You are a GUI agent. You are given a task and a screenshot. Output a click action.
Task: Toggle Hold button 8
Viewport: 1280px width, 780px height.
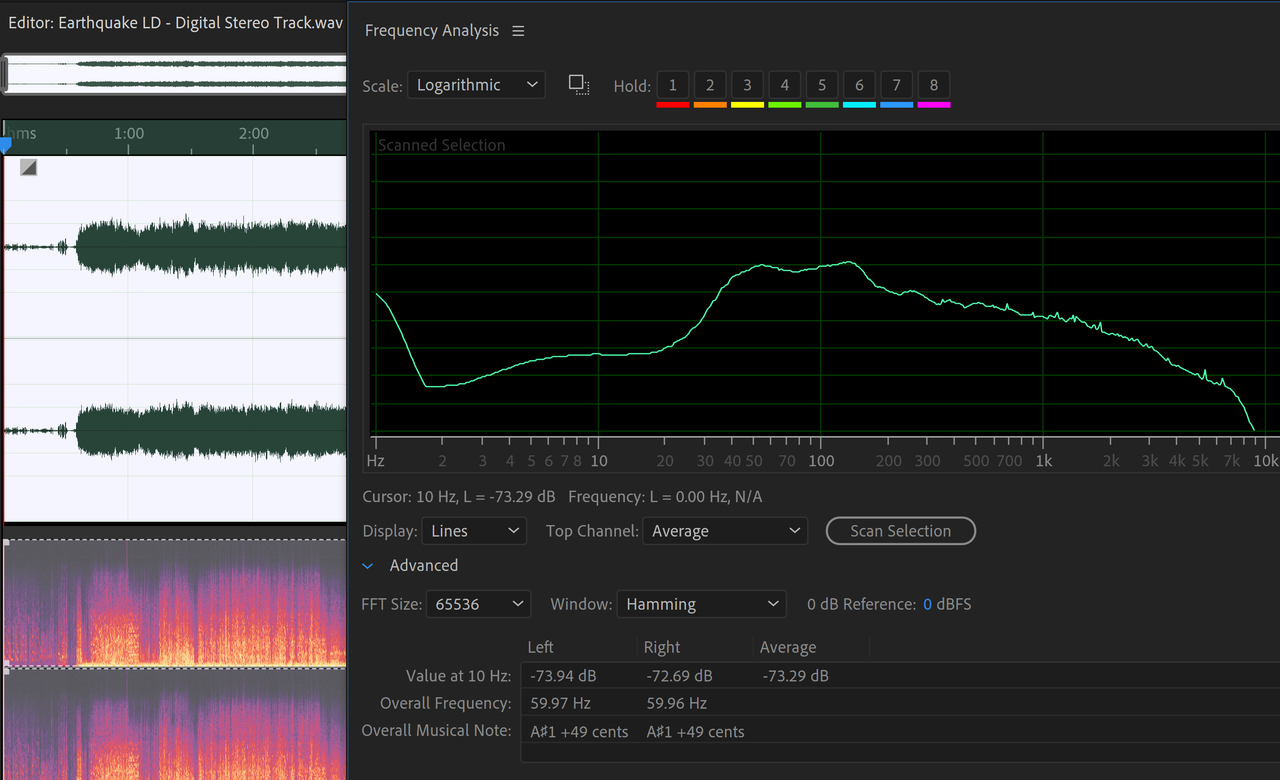pyautogui.click(x=934, y=85)
